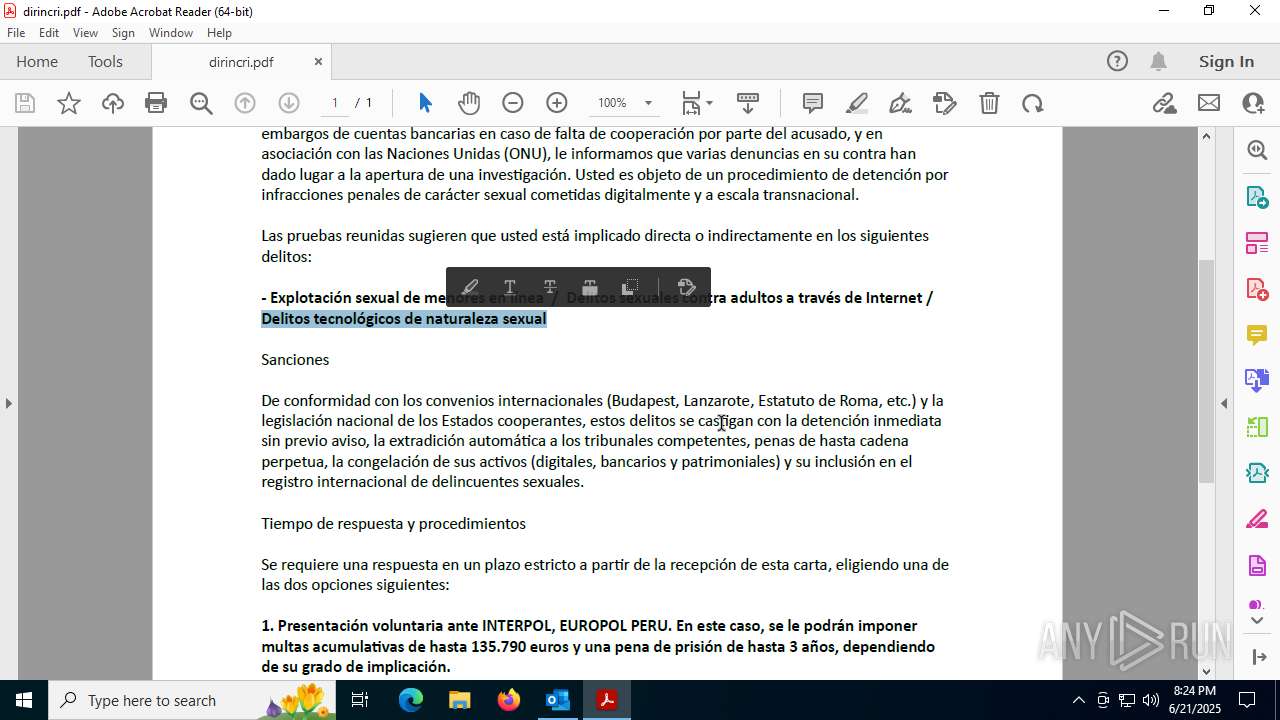Underline selected text from popup toolbar
Viewport: 1280px width, 720px height.
click(x=510, y=287)
